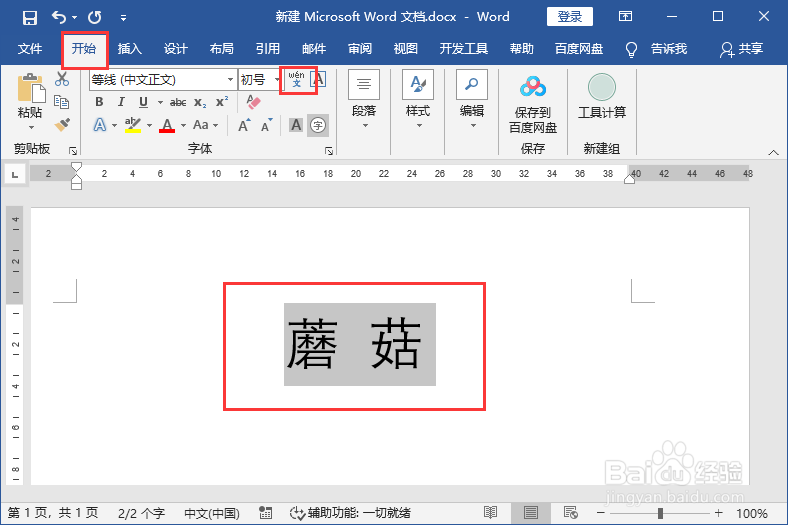Screen dimensions: 788x525
Task: Open the 字体 dialog launcher
Action: pyautogui.click(x=329, y=151)
